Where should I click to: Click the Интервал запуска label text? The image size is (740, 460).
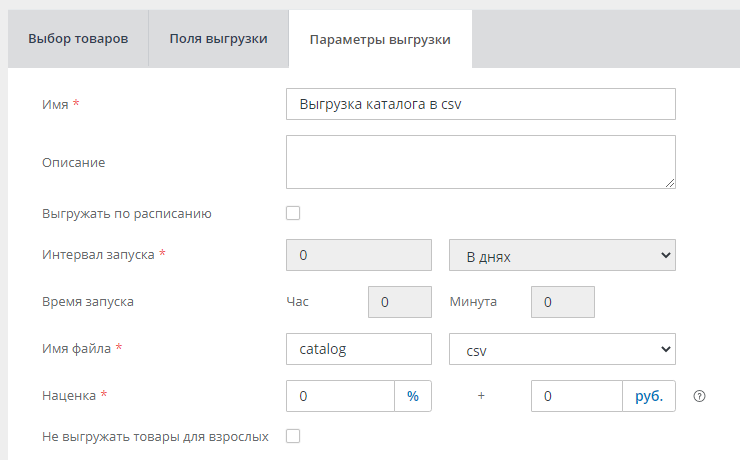(98, 255)
